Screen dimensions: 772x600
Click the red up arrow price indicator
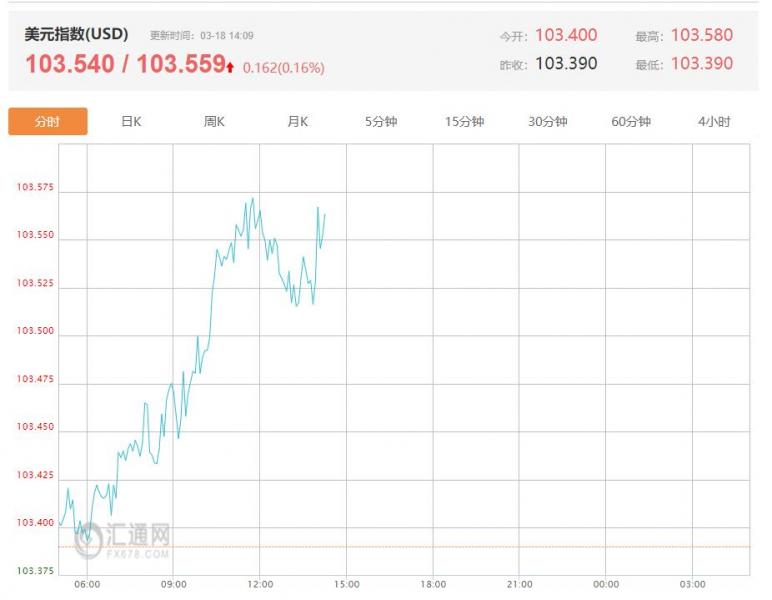click(x=230, y=67)
